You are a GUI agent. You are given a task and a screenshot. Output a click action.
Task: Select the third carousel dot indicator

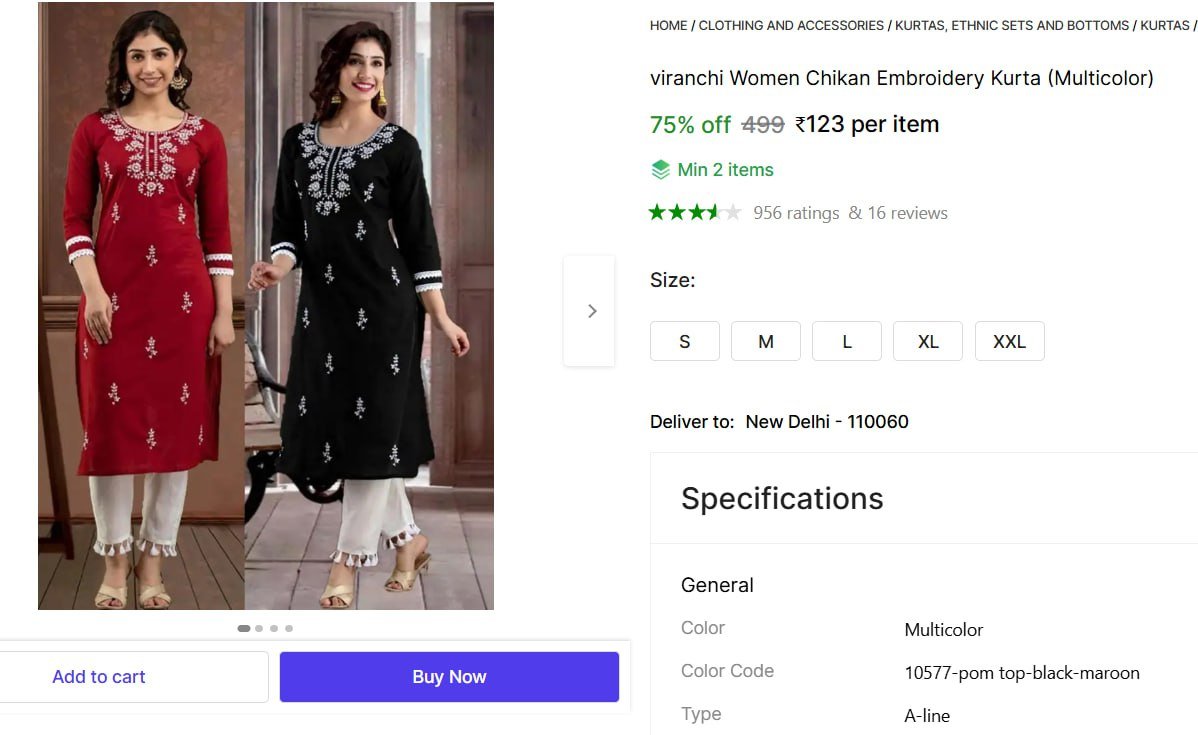274,628
